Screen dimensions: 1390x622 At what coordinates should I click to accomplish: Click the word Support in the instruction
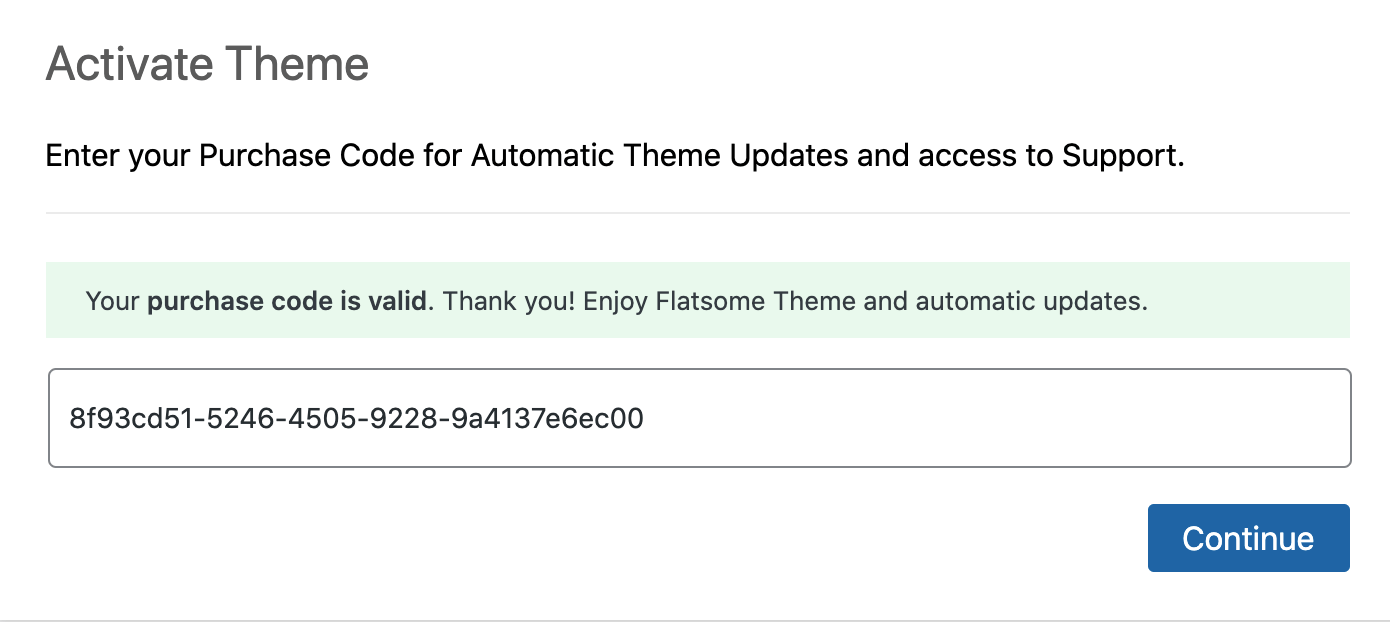coord(1121,157)
